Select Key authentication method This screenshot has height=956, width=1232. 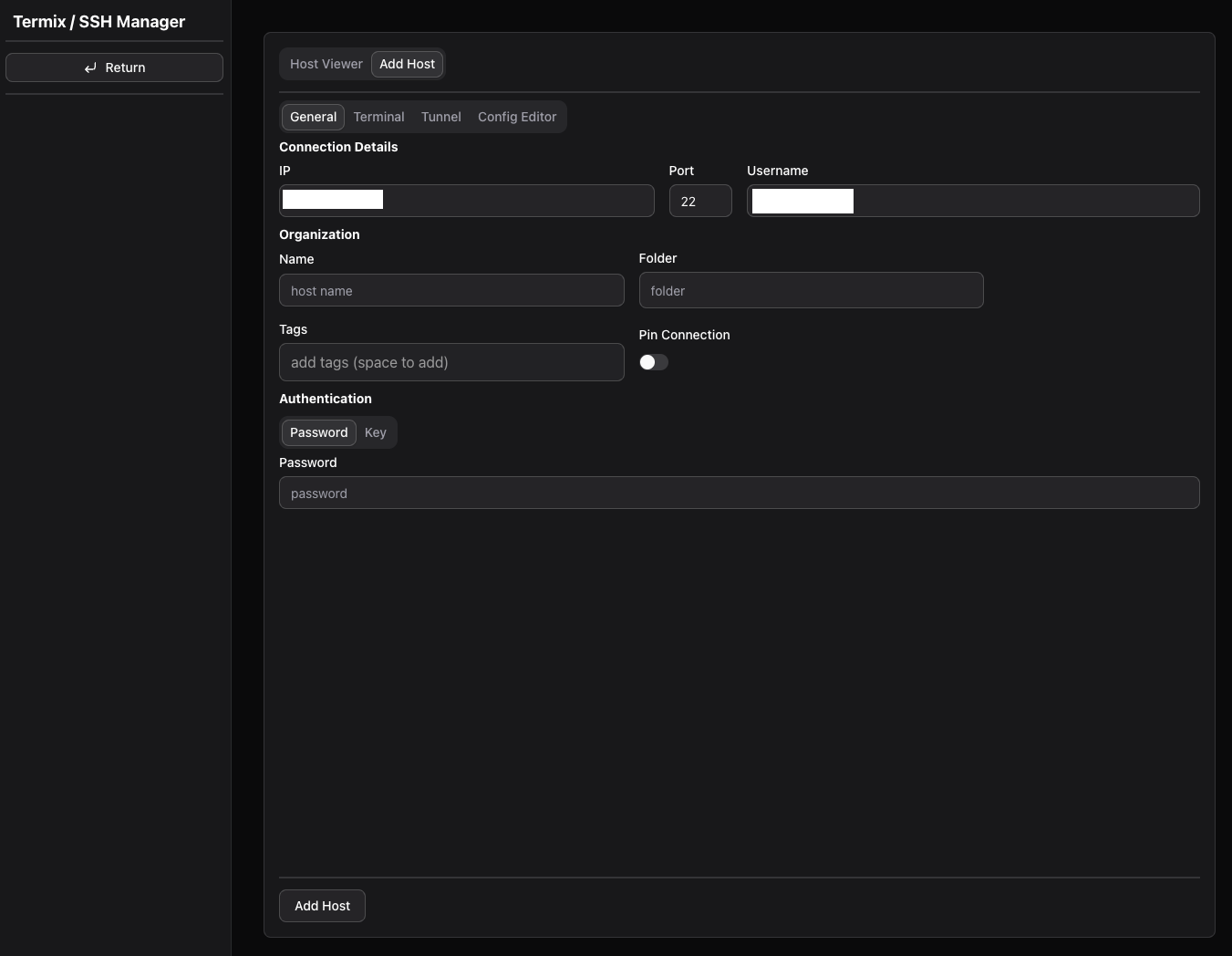tap(375, 432)
